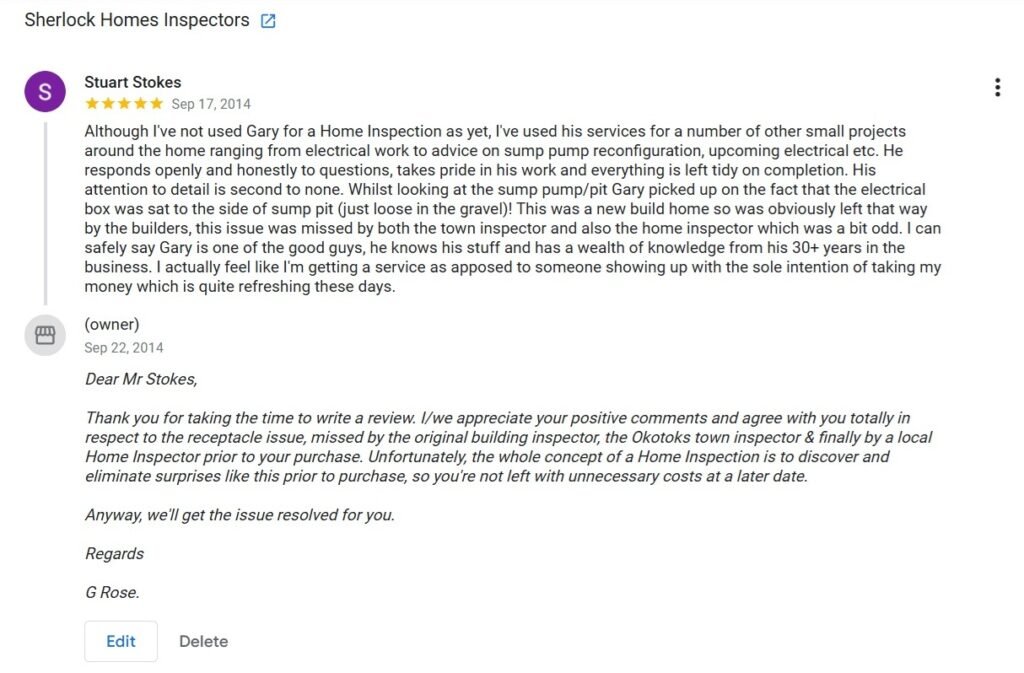Click "Anyway, we'll get the issue resolved" line
The image size is (1024, 673).
[239, 515]
